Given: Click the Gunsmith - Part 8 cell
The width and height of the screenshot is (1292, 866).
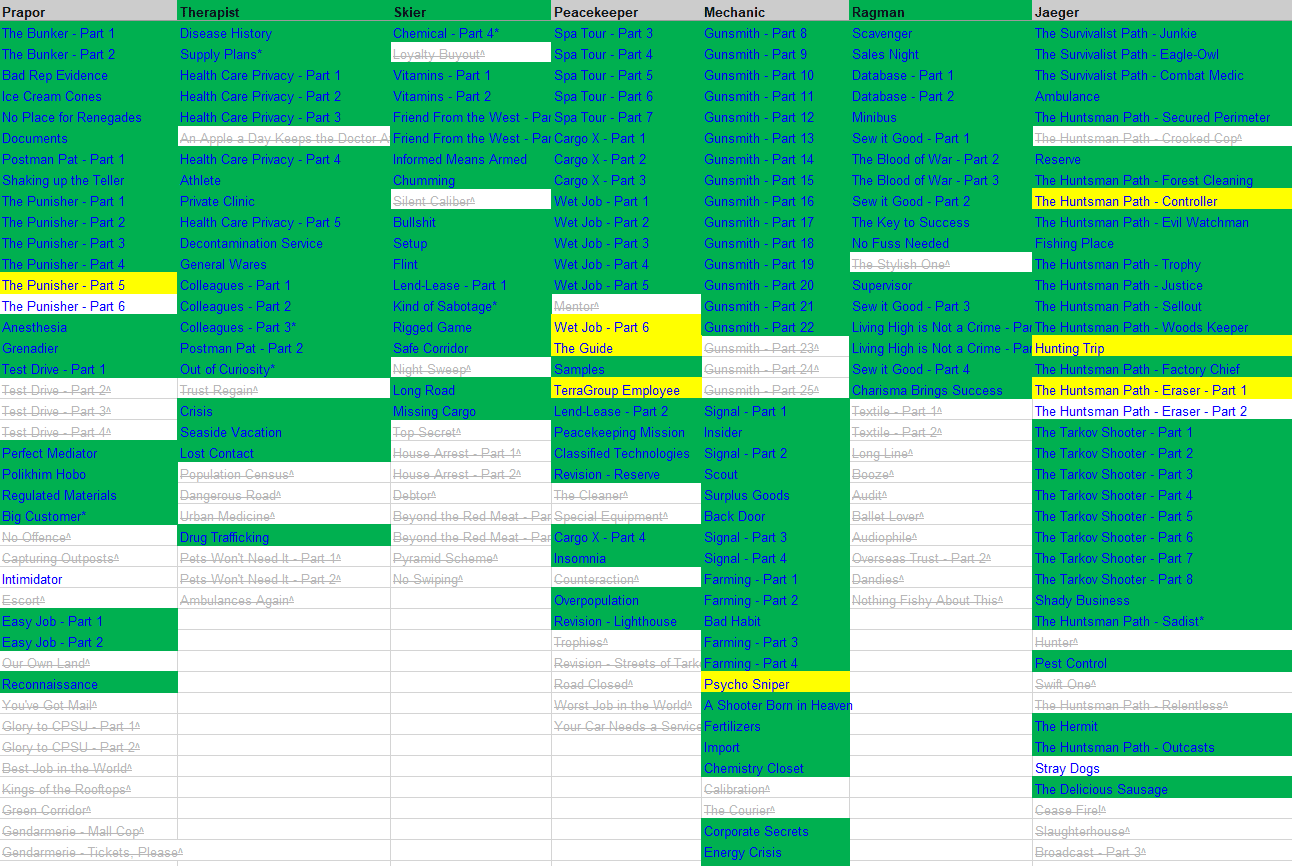Looking at the screenshot, I should pos(776,33).
